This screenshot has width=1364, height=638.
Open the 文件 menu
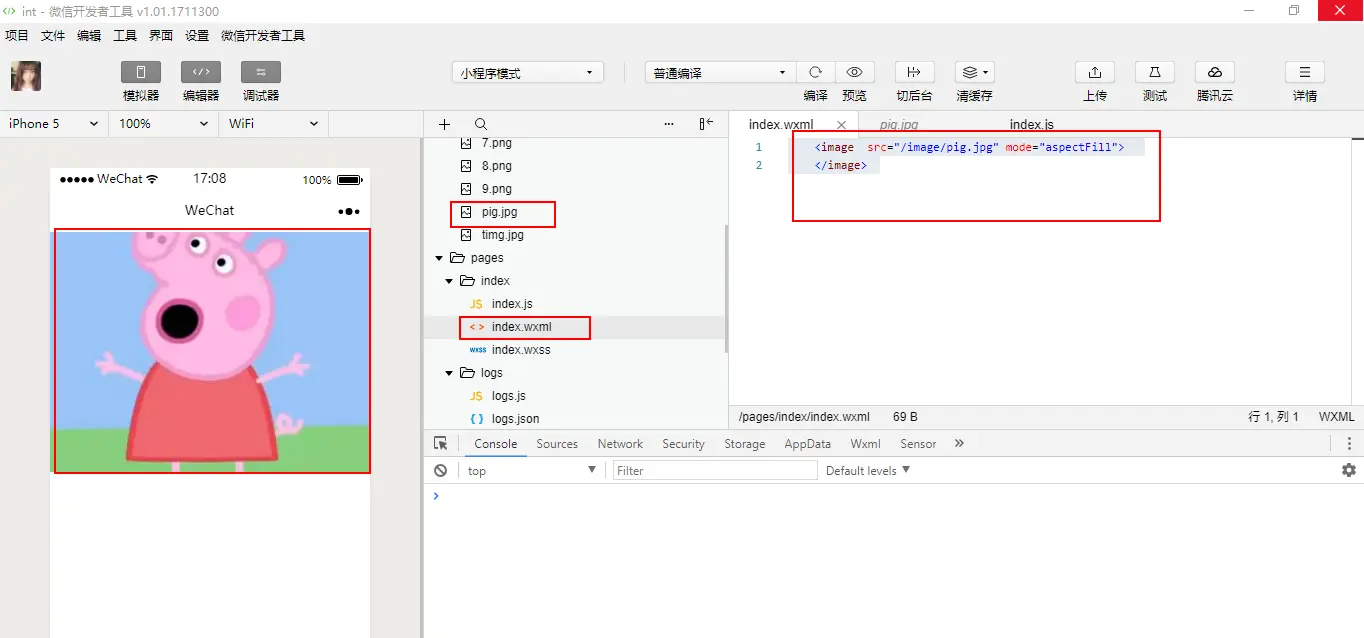tap(53, 35)
